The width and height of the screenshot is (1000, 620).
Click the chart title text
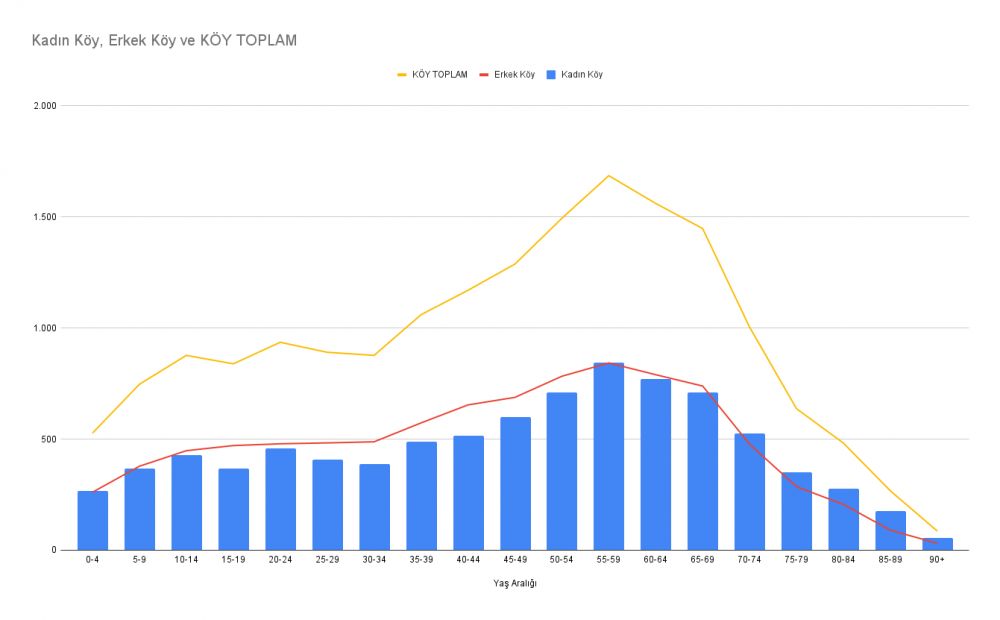click(x=164, y=41)
